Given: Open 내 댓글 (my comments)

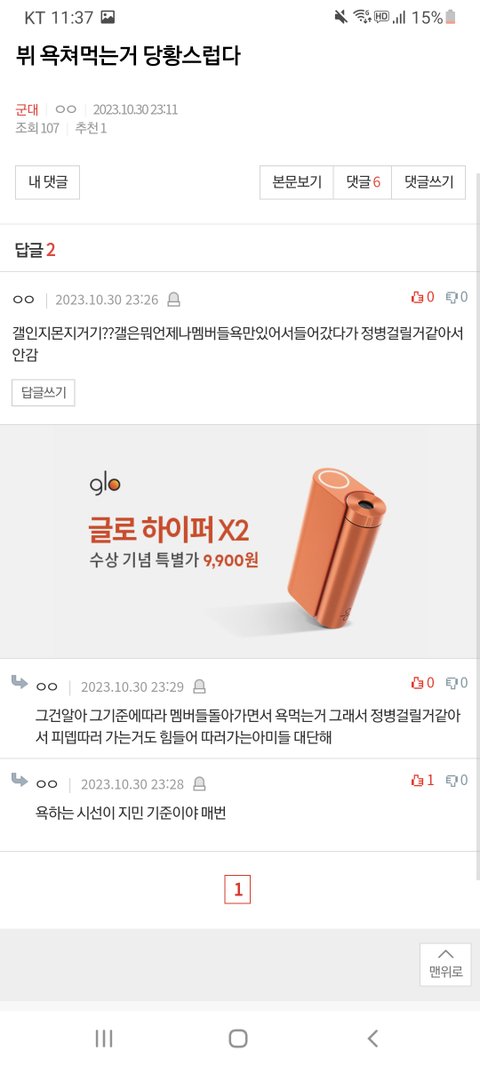Looking at the screenshot, I should (x=47, y=182).
